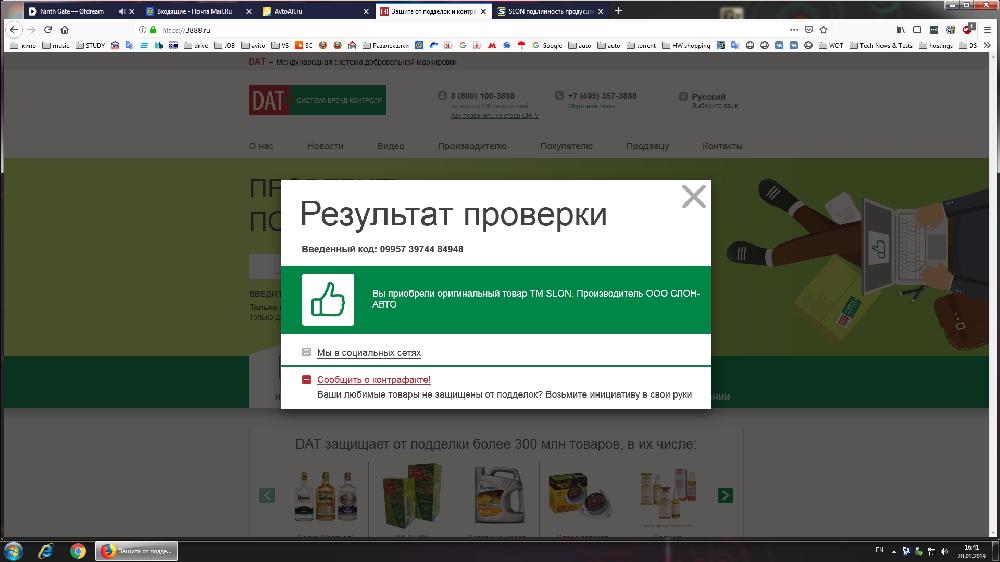
Task: Show next products with right carousel arrow
Action: pos(725,496)
